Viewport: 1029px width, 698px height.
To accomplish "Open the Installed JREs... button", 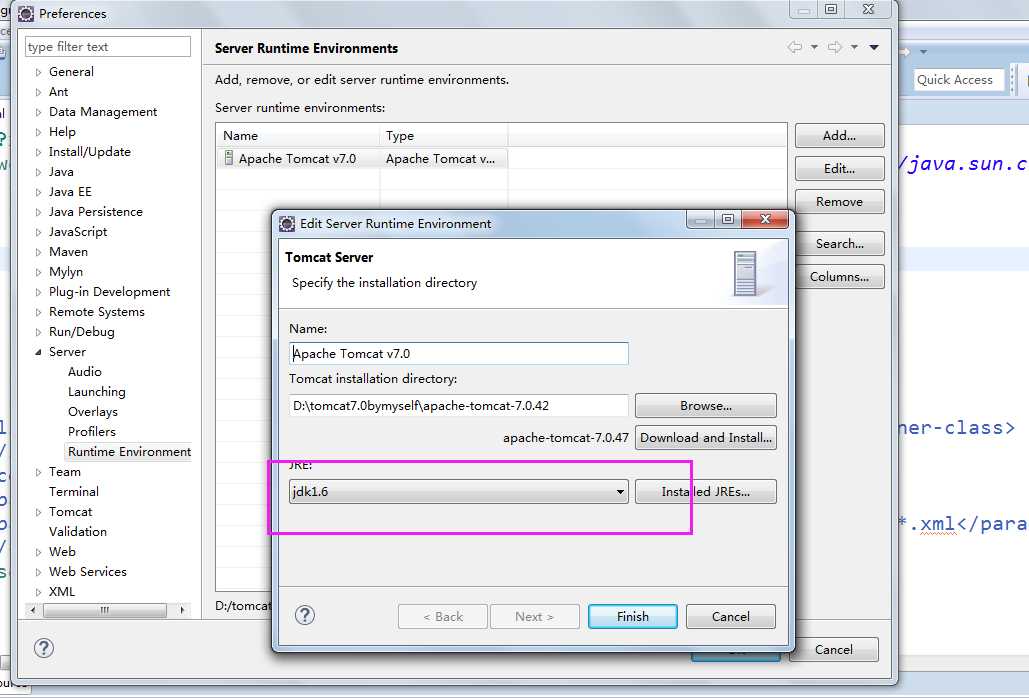I will click(705, 491).
